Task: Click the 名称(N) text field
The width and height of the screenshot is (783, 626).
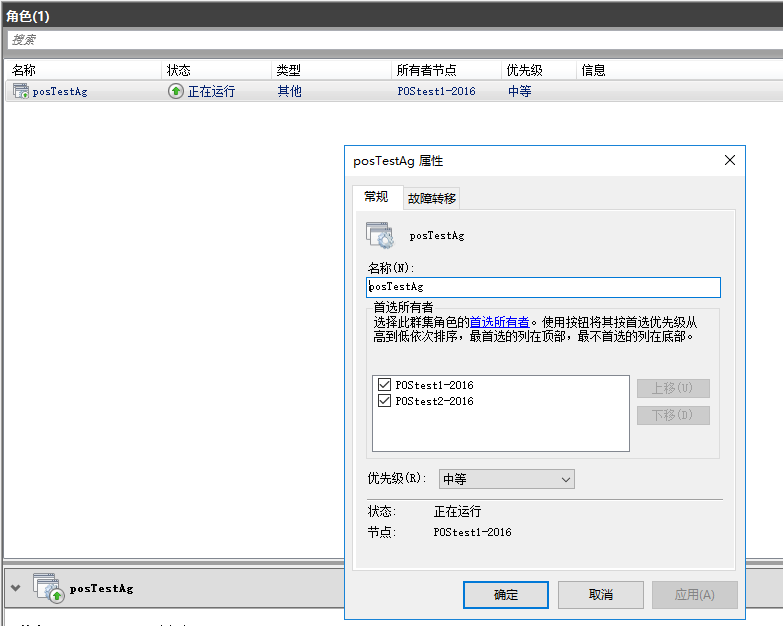Action: (x=543, y=287)
